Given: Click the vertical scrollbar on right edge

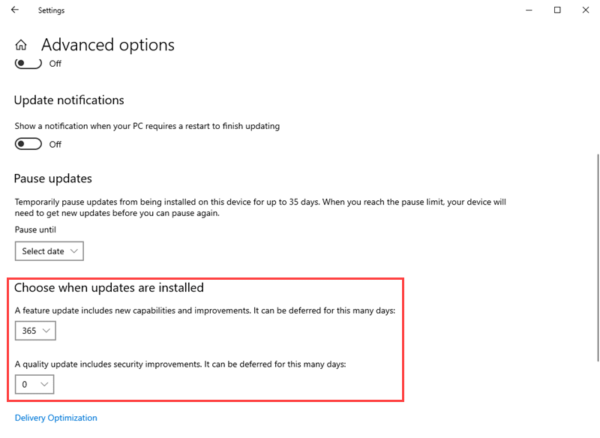Looking at the screenshot, I should pyautogui.click(x=598, y=257).
